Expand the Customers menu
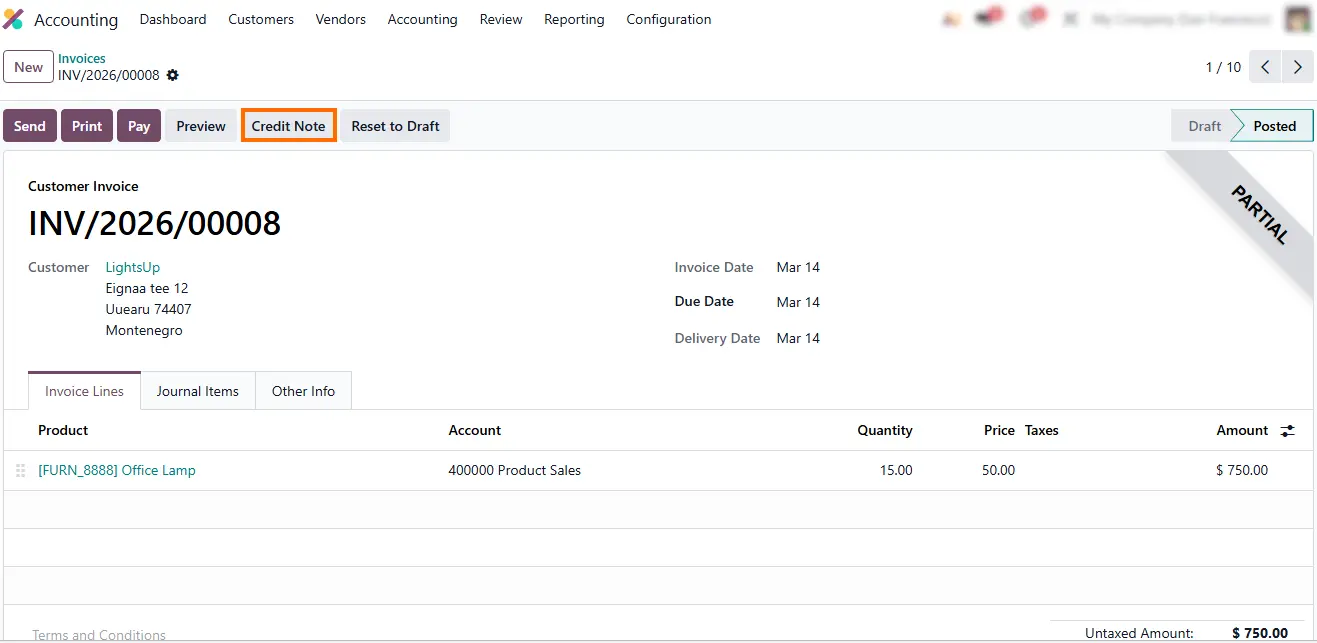Screen dimensions: 1317x643 coord(261,19)
